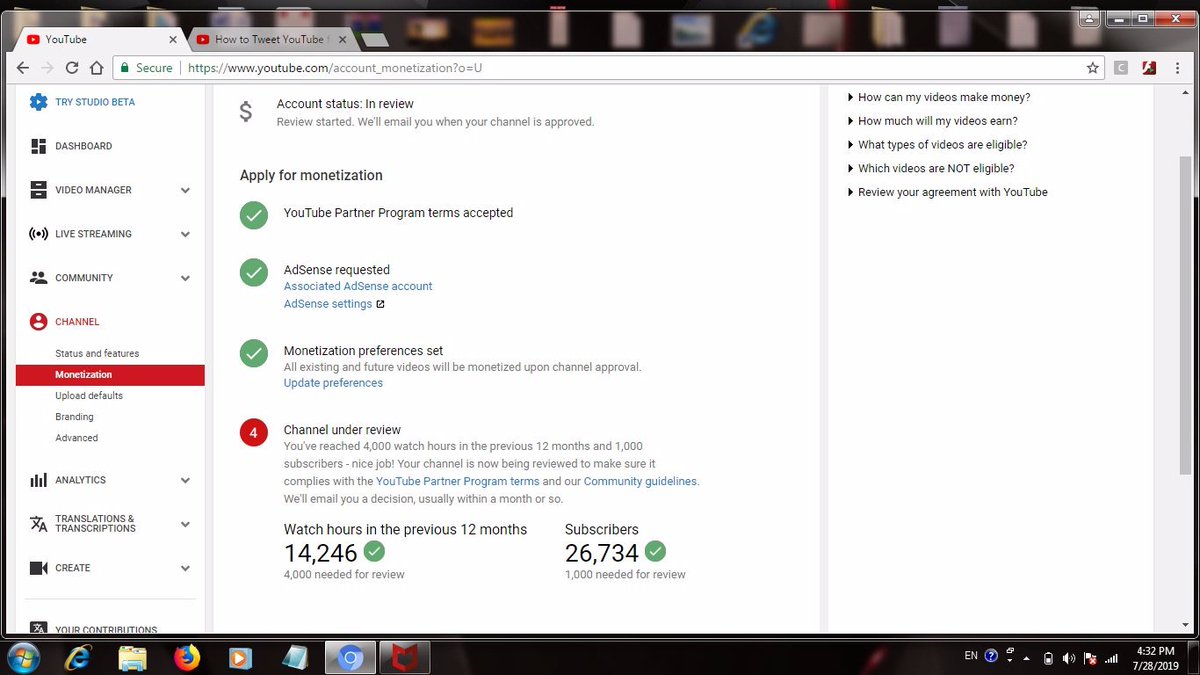Click the Community people icon
The image size is (1200, 675).
click(x=38, y=278)
